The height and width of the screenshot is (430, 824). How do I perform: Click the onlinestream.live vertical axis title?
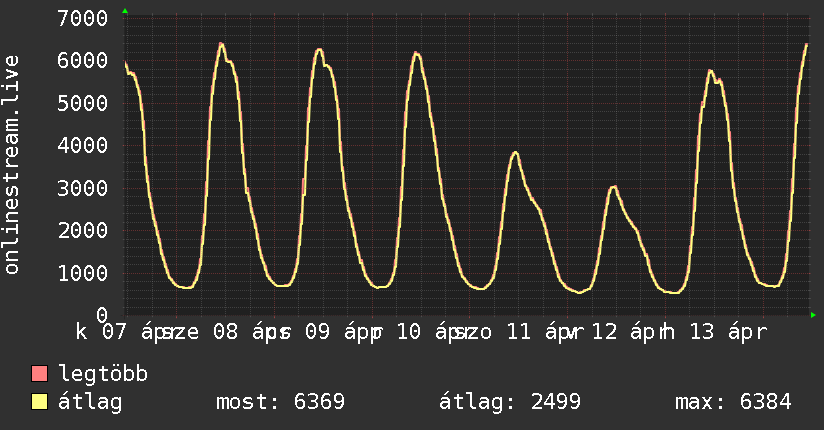12,165
